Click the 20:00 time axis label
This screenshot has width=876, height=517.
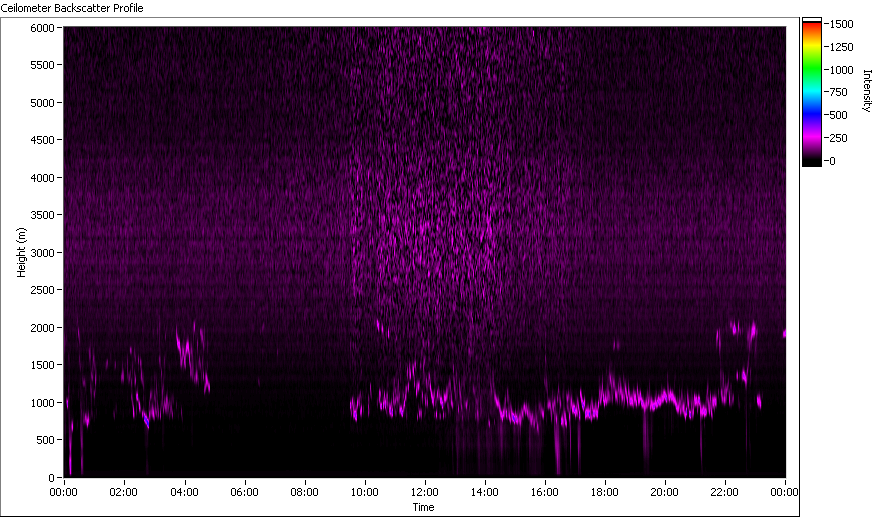coord(664,492)
